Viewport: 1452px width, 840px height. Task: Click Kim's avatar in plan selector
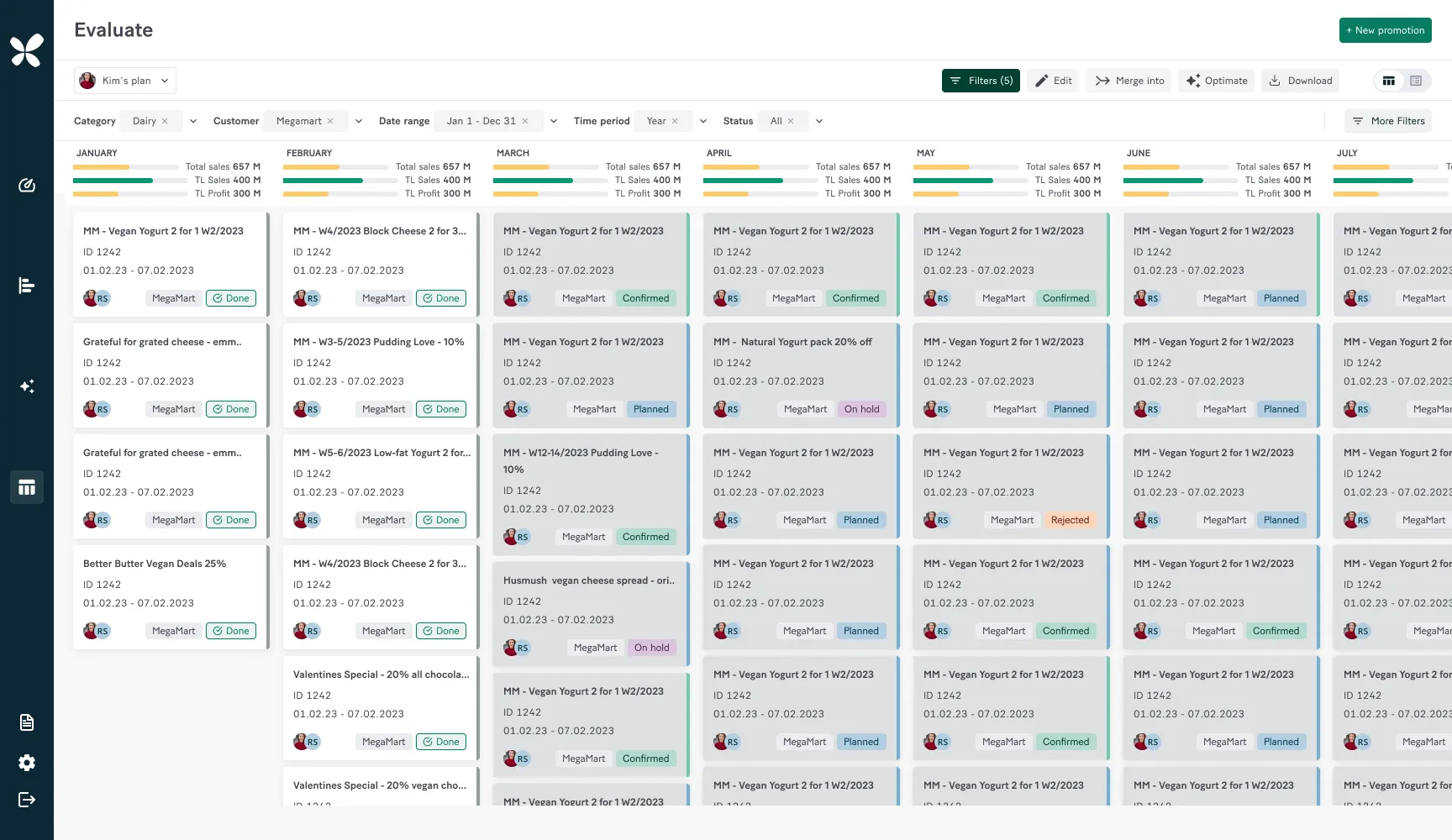pos(87,81)
